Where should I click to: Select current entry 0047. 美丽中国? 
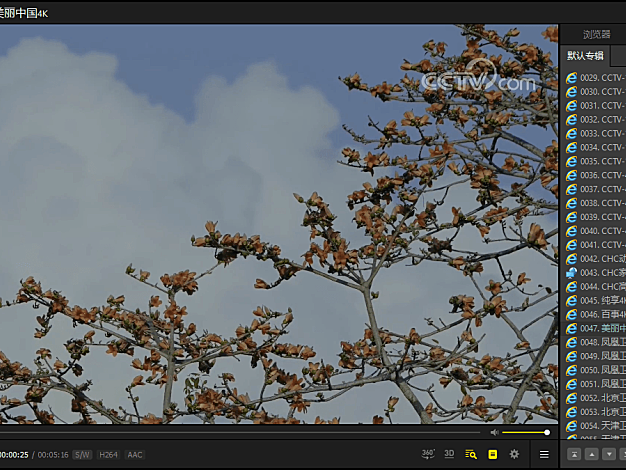coord(595,329)
